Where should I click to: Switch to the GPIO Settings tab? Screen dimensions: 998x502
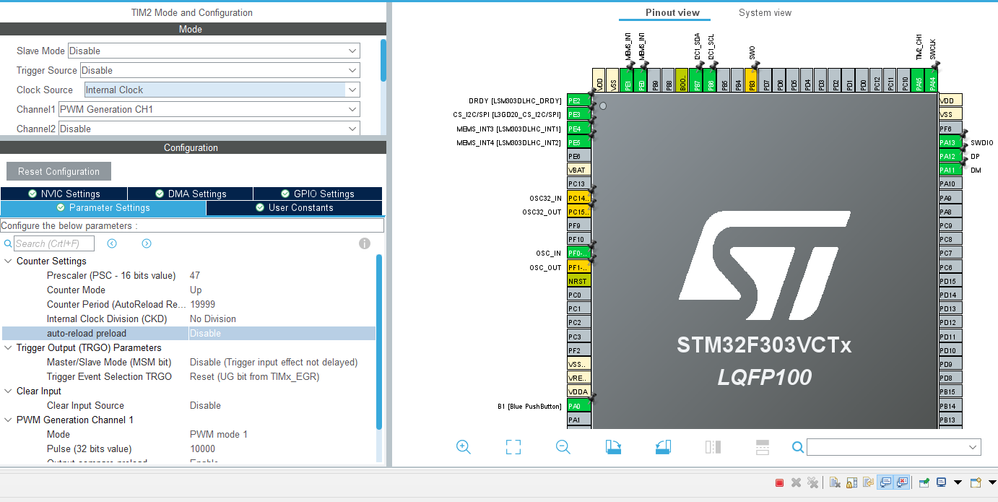pyautogui.click(x=318, y=193)
